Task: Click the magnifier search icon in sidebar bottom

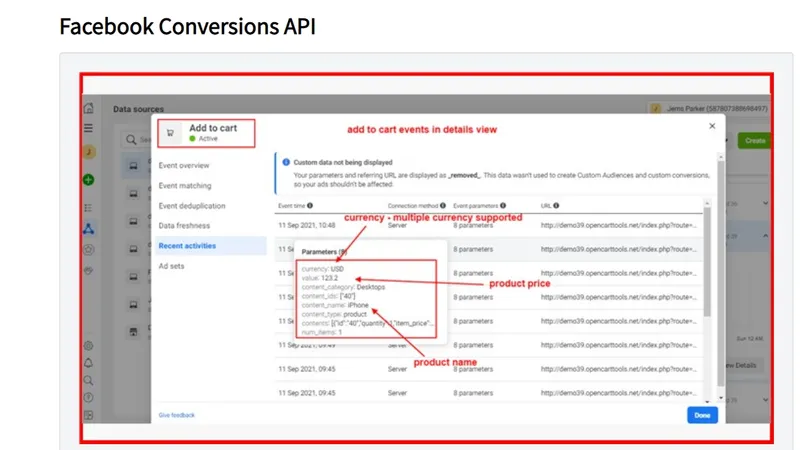Action: (x=88, y=381)
